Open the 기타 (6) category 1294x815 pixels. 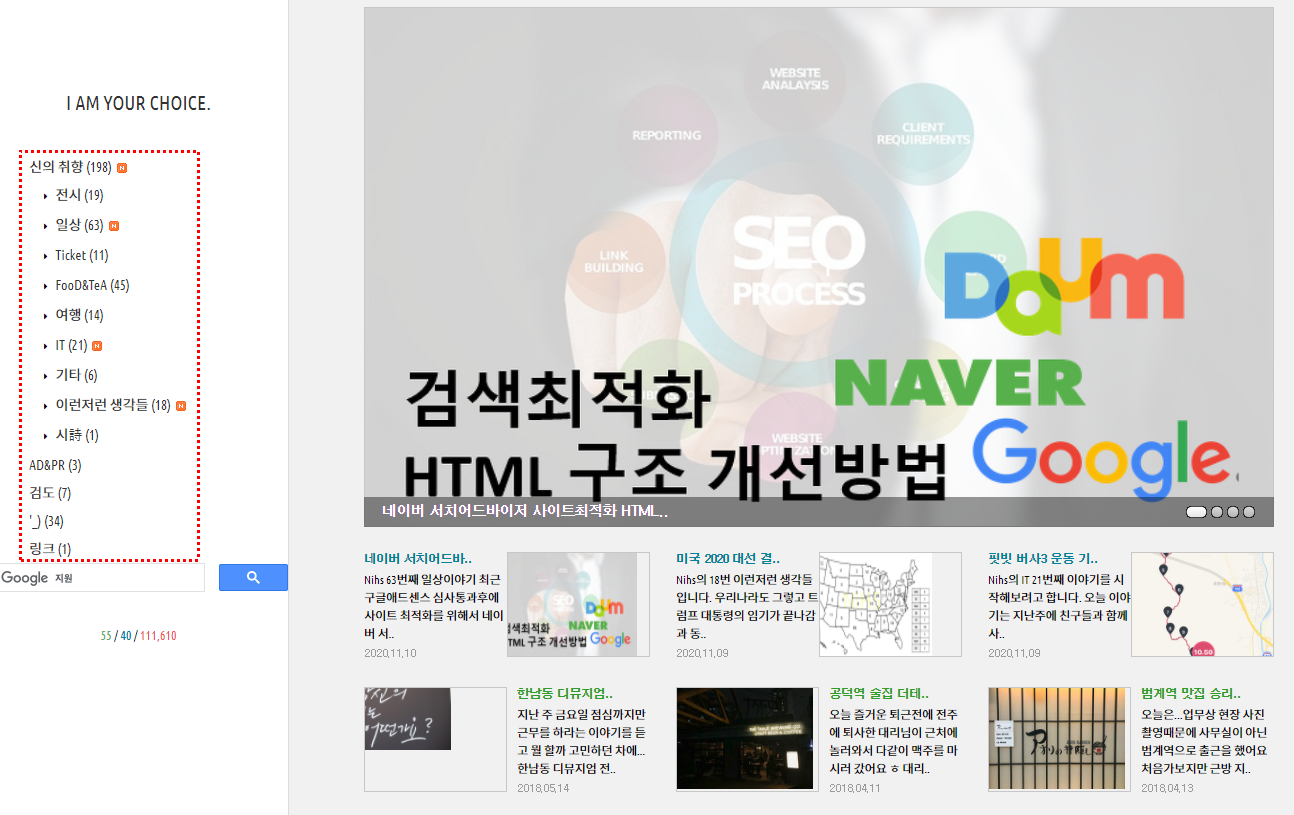coord(76,375)
